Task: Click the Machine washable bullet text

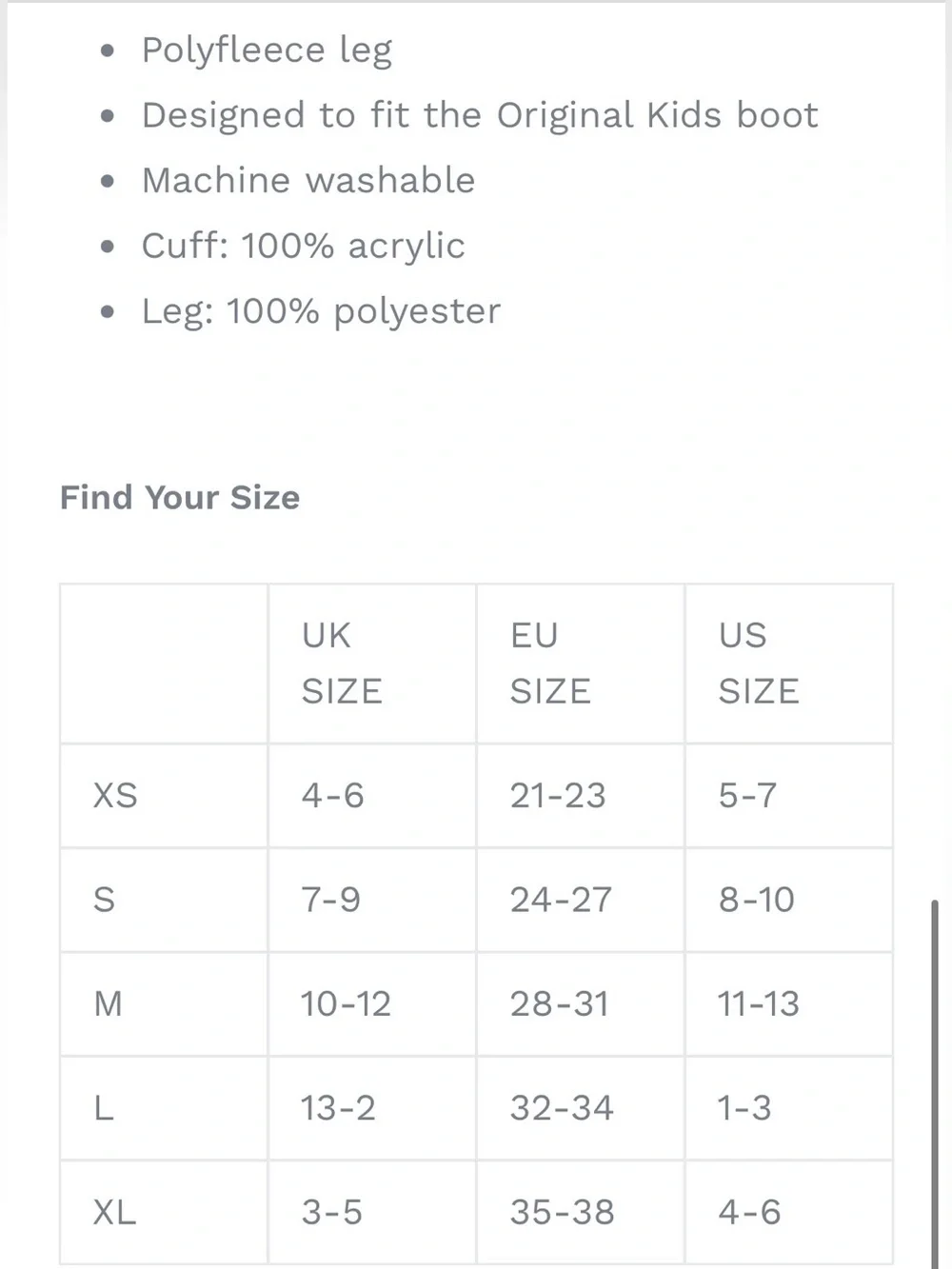Action: click(x=308, y=180)
